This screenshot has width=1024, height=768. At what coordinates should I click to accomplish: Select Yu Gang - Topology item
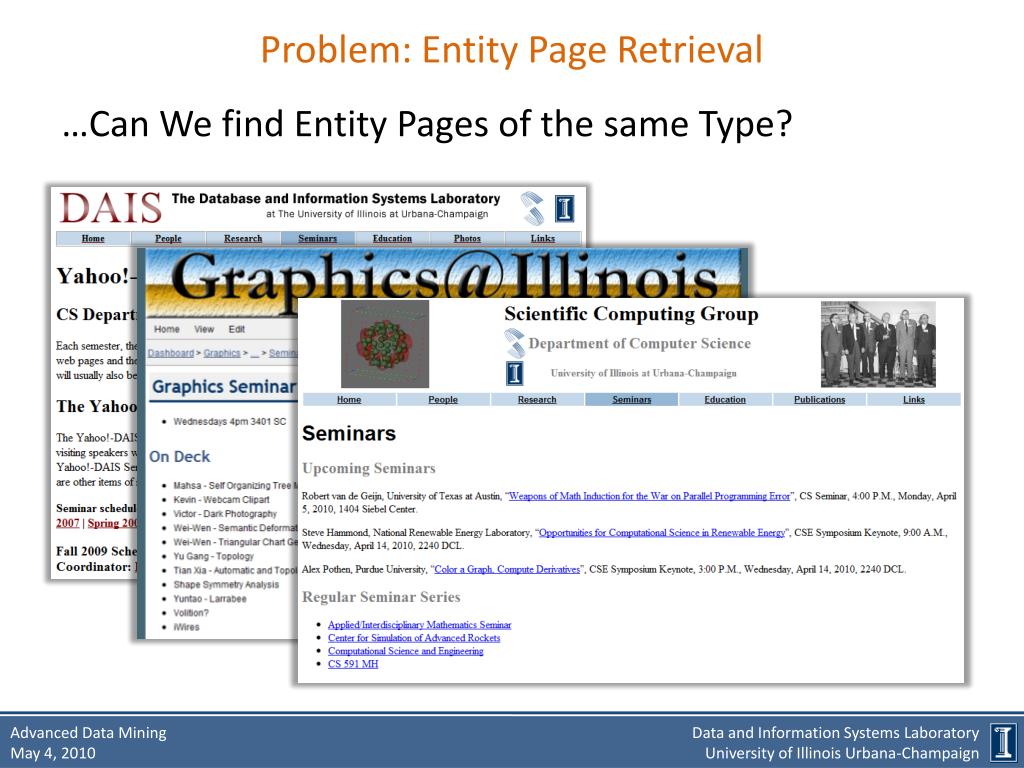[214, 556]
